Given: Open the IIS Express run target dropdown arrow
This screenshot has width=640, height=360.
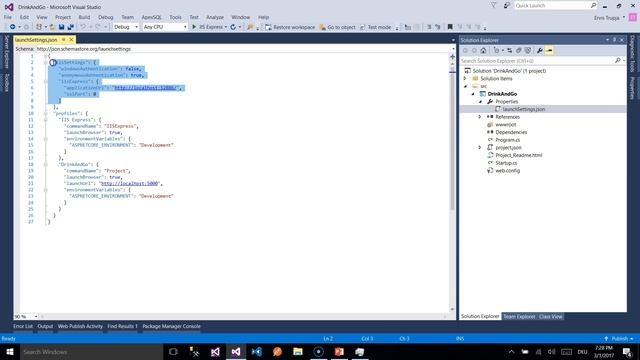Looking at the screenshot, I should click(226, 27).
